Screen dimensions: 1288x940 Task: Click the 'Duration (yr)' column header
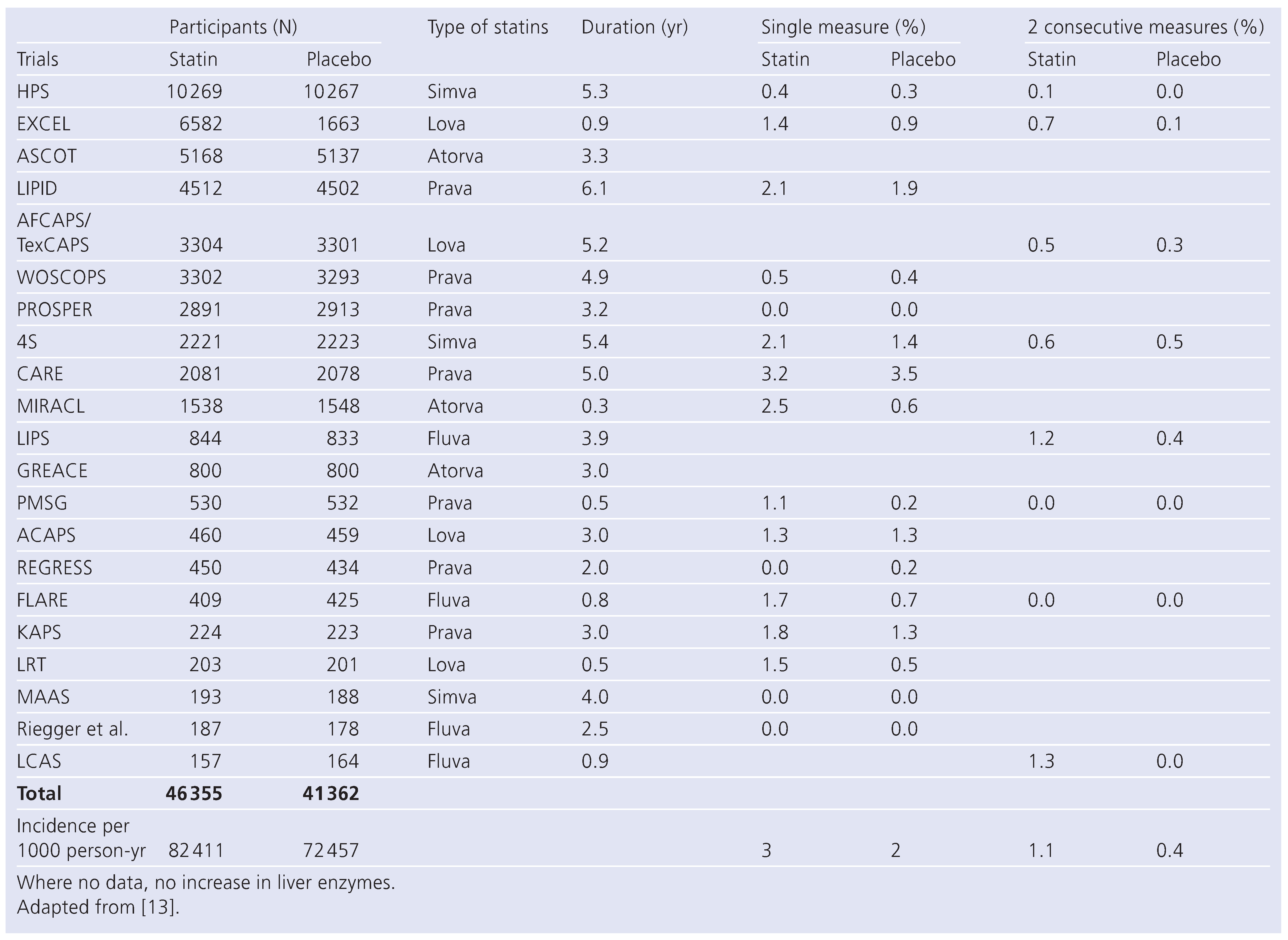(634, 27)
